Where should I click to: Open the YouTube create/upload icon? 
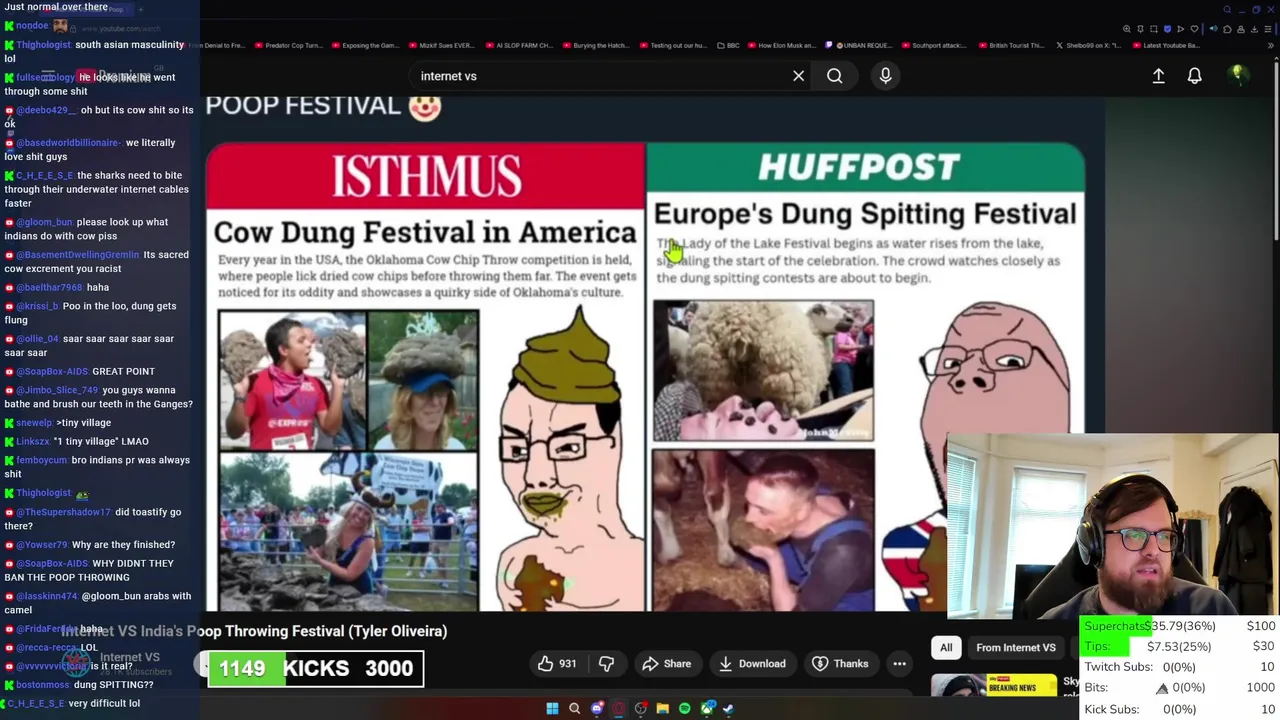pyautogui.click(x=1158, y=76)
